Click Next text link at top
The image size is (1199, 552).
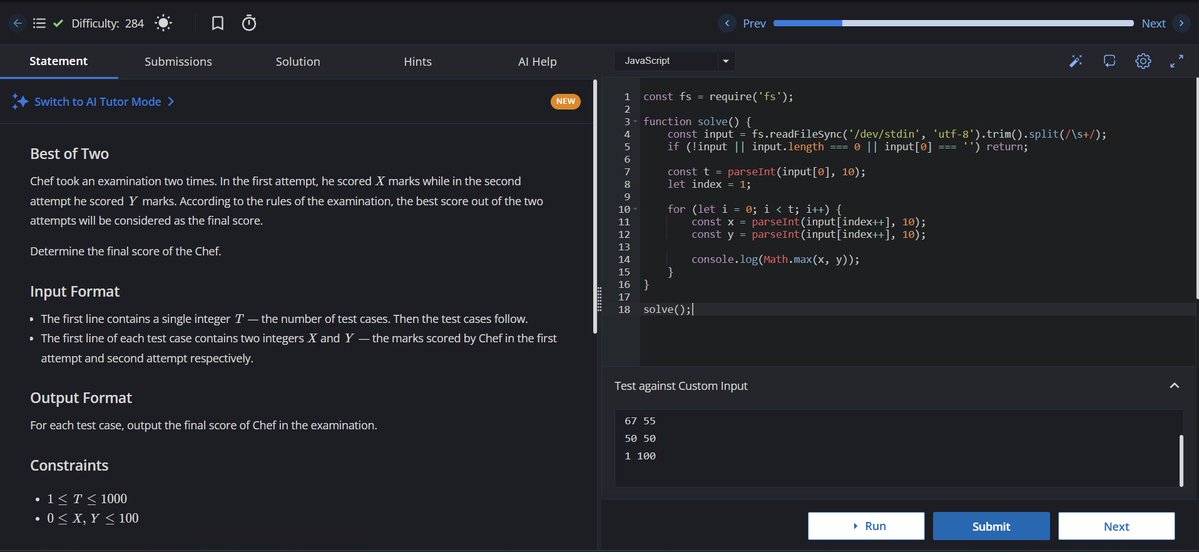1153,24
